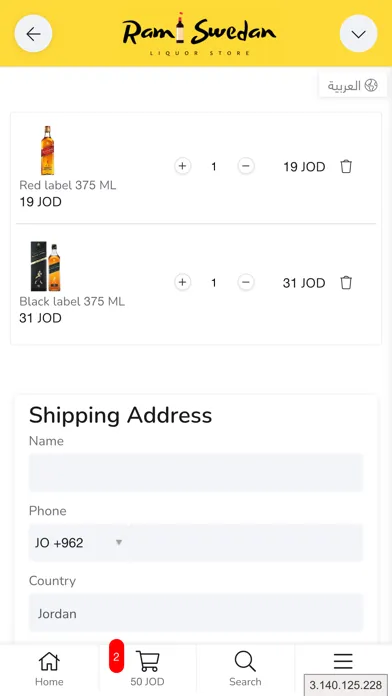This screenshot has height=696, width=392.
Task: Delete Red label 375 ML from cart
Action: coord(346,166)
